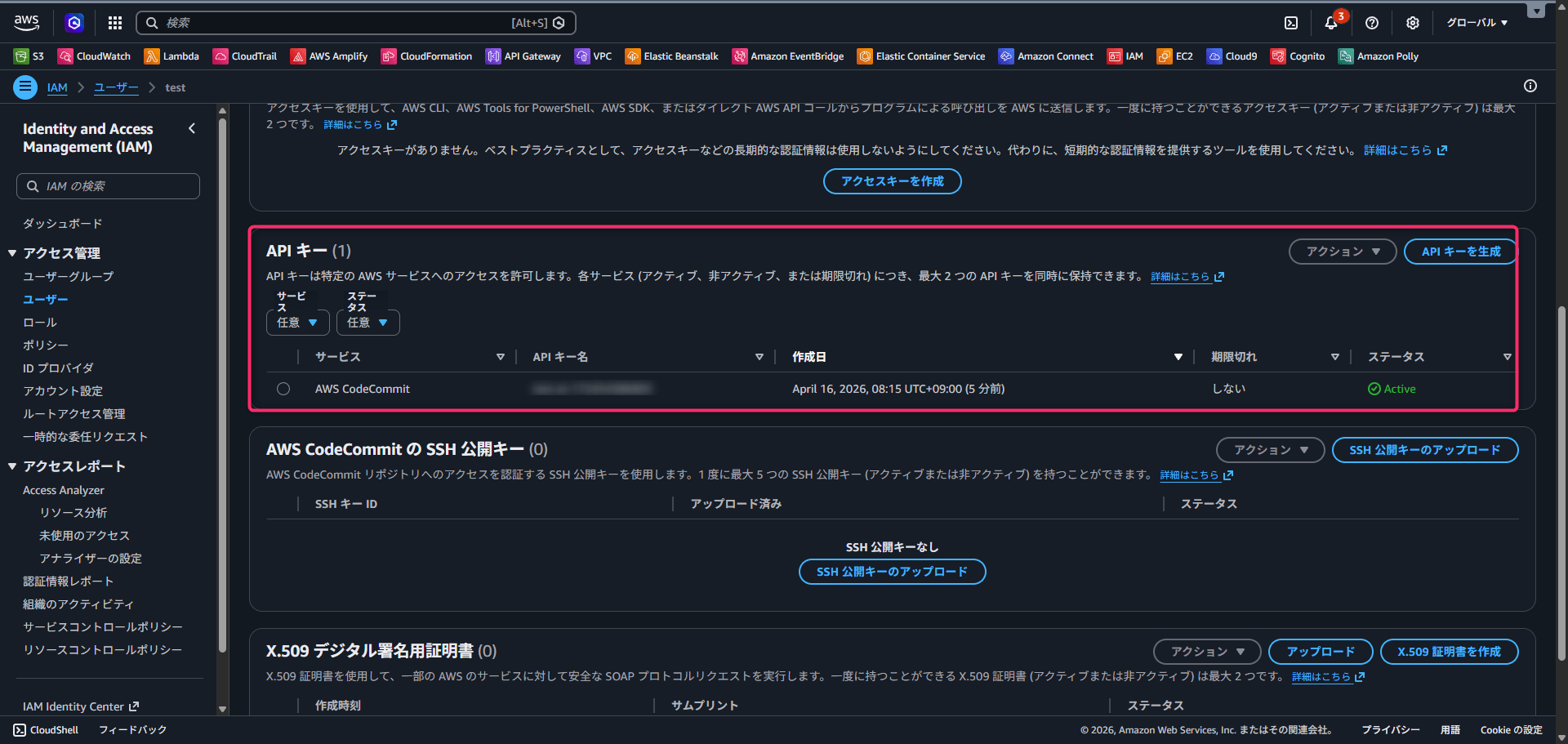Click the アクセスキーを作成 button
The height and width of the screenshot is (744, 1568).
click(x=893, y=181)
